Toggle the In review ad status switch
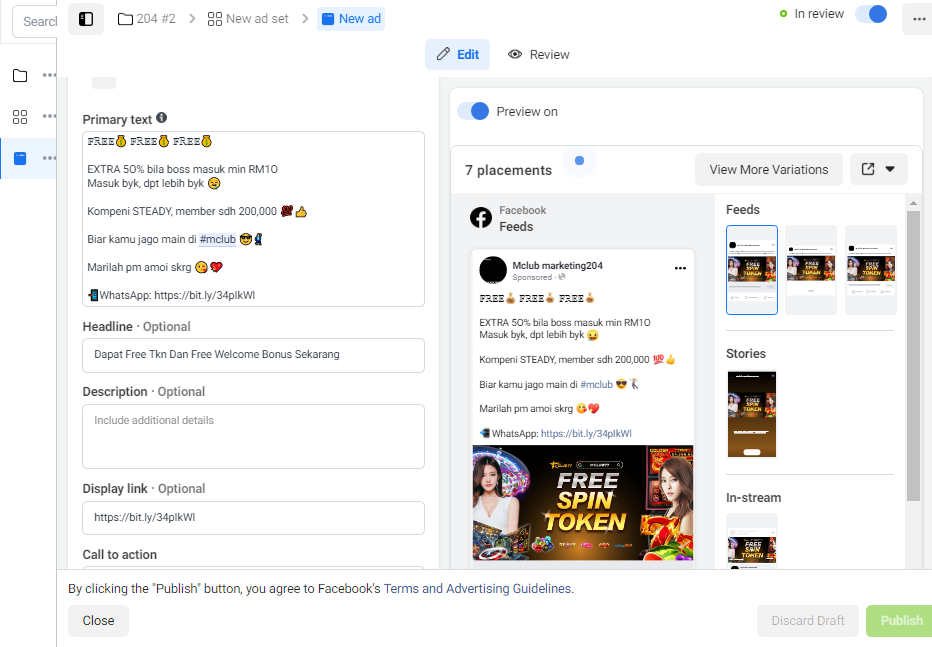Viewport: 932px width, 647px height. (871, 14)
